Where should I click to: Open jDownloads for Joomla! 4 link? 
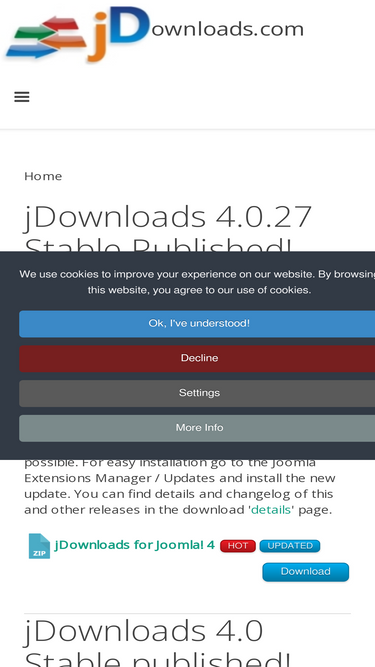pos(135,545)
